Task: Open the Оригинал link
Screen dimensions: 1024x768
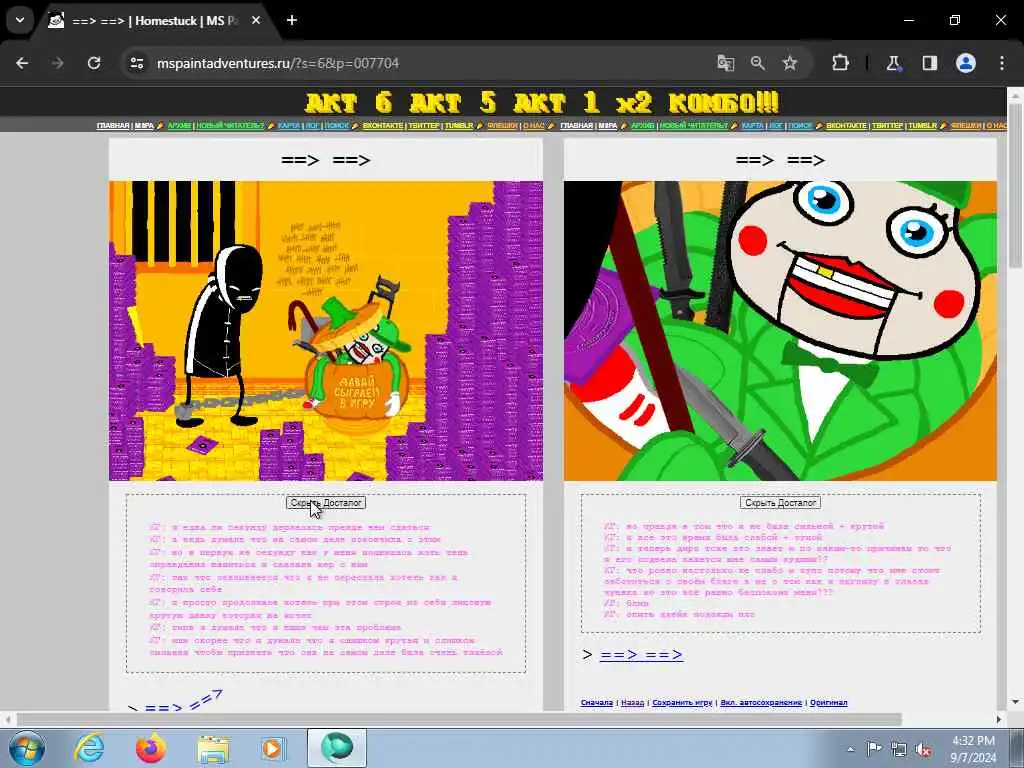Action: [x=829, y=703]
